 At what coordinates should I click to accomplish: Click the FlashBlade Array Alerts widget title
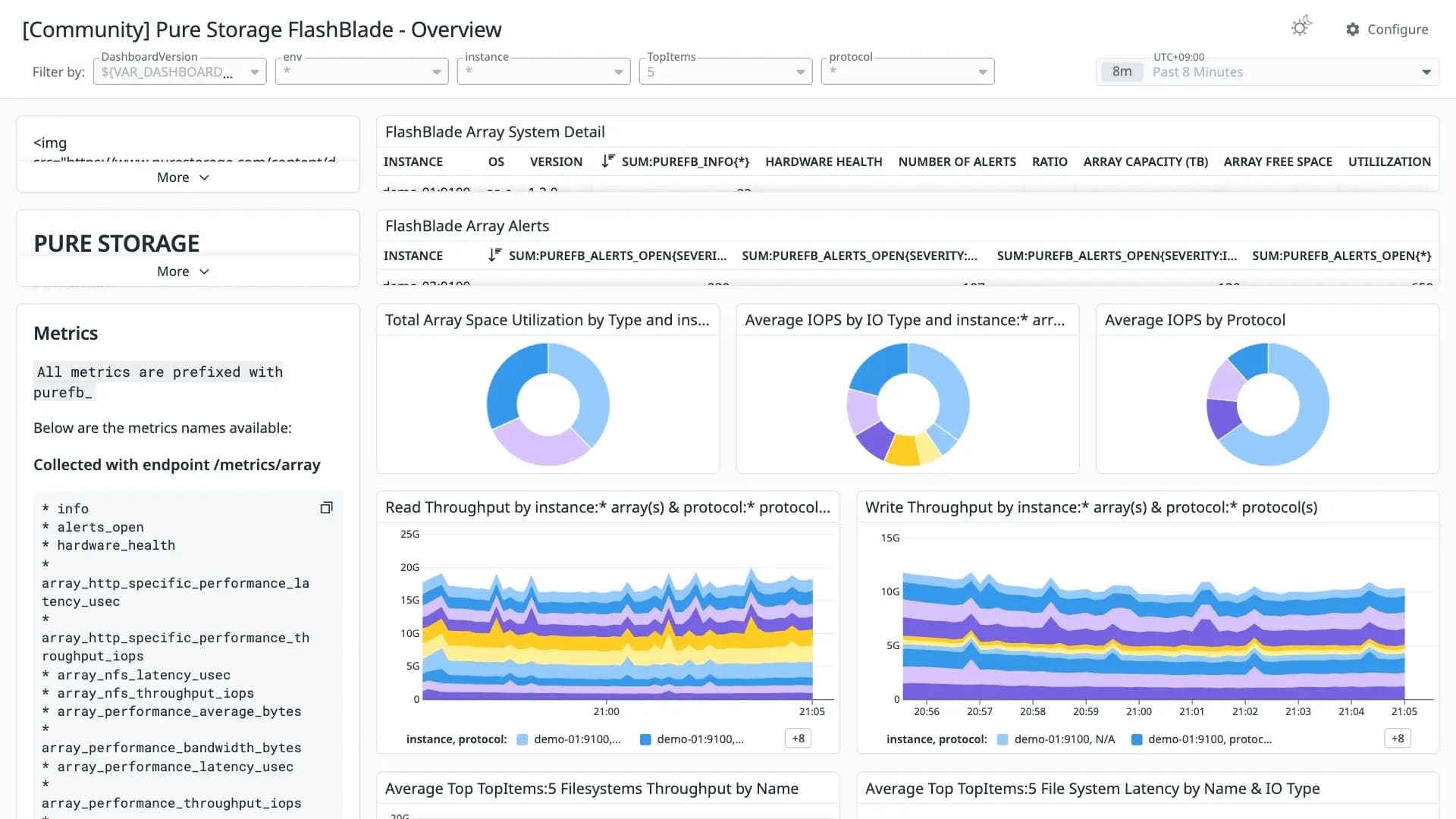tap(467, 226)
